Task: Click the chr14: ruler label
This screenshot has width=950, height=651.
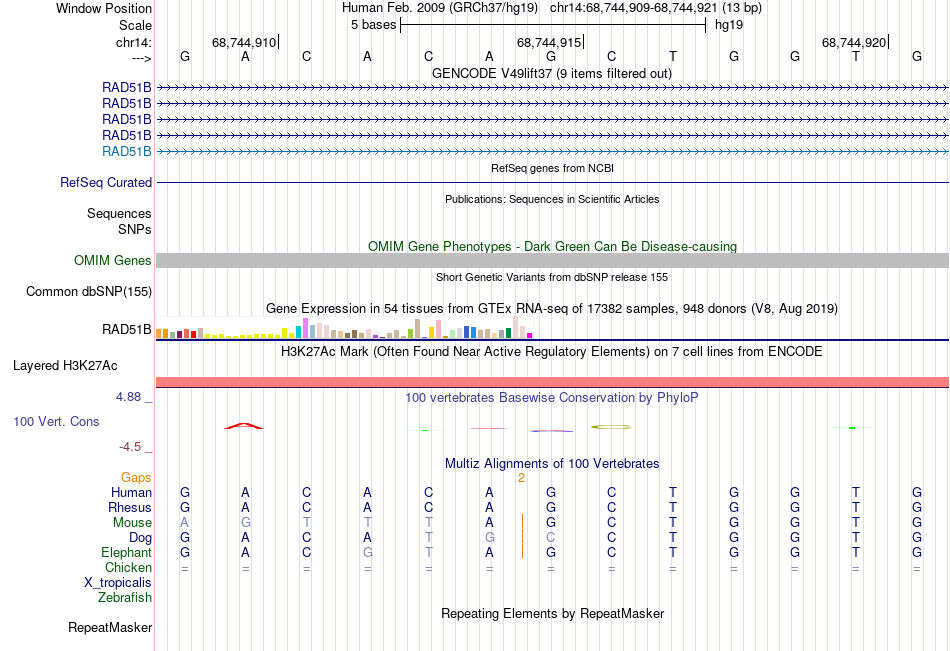Action: [133, 42]
